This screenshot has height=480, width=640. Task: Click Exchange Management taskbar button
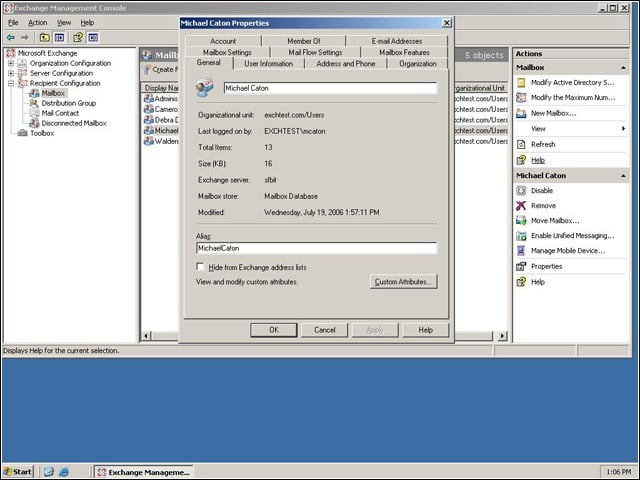144,472
